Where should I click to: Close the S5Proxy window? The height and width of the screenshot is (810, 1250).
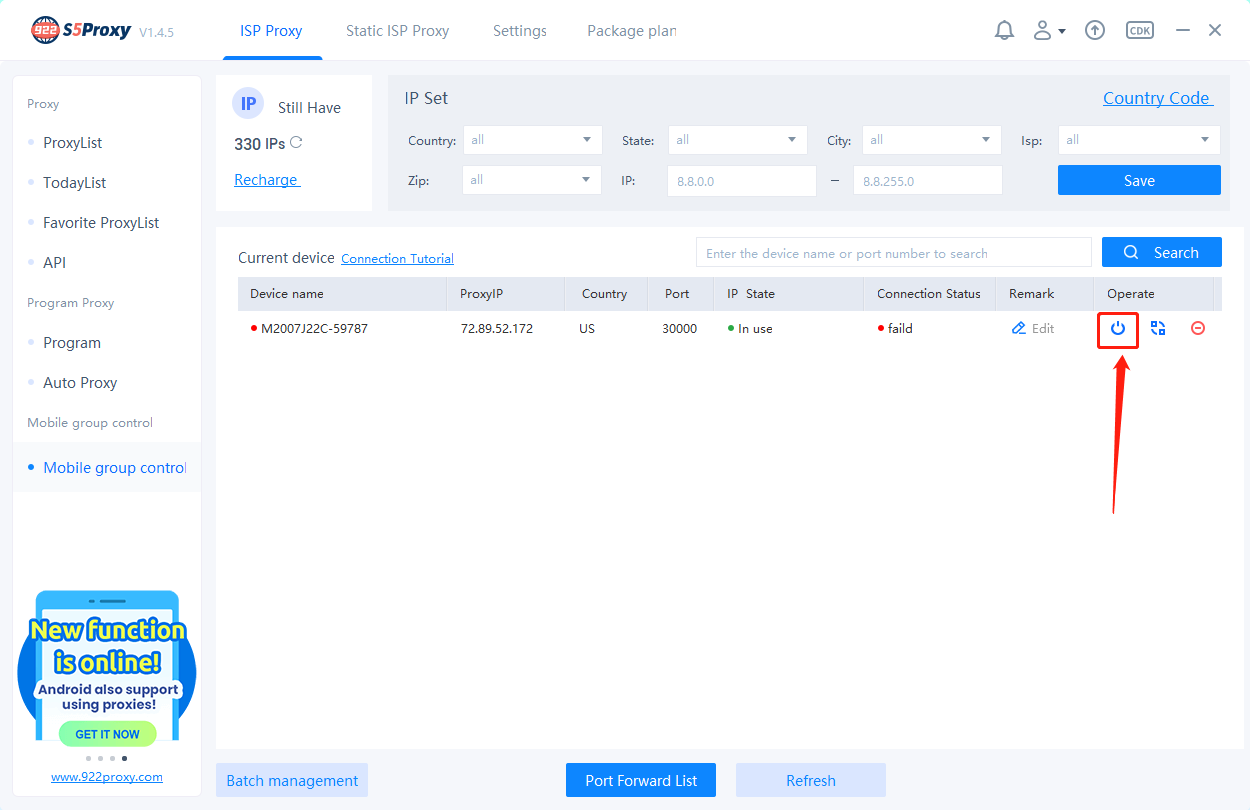point(1215,31)
